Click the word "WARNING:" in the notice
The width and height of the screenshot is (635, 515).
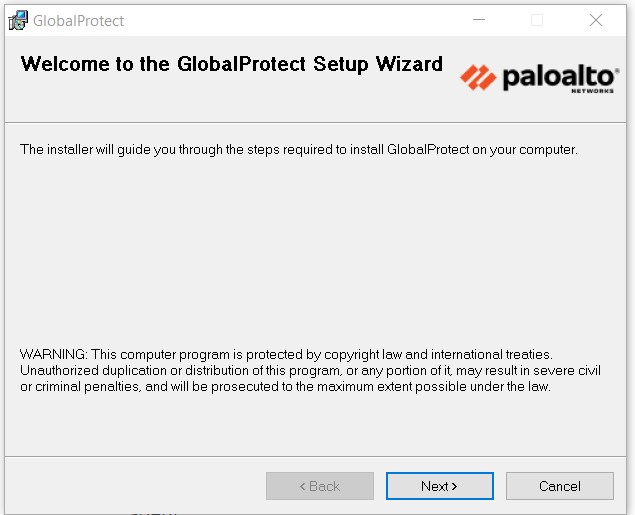point(53,355)
